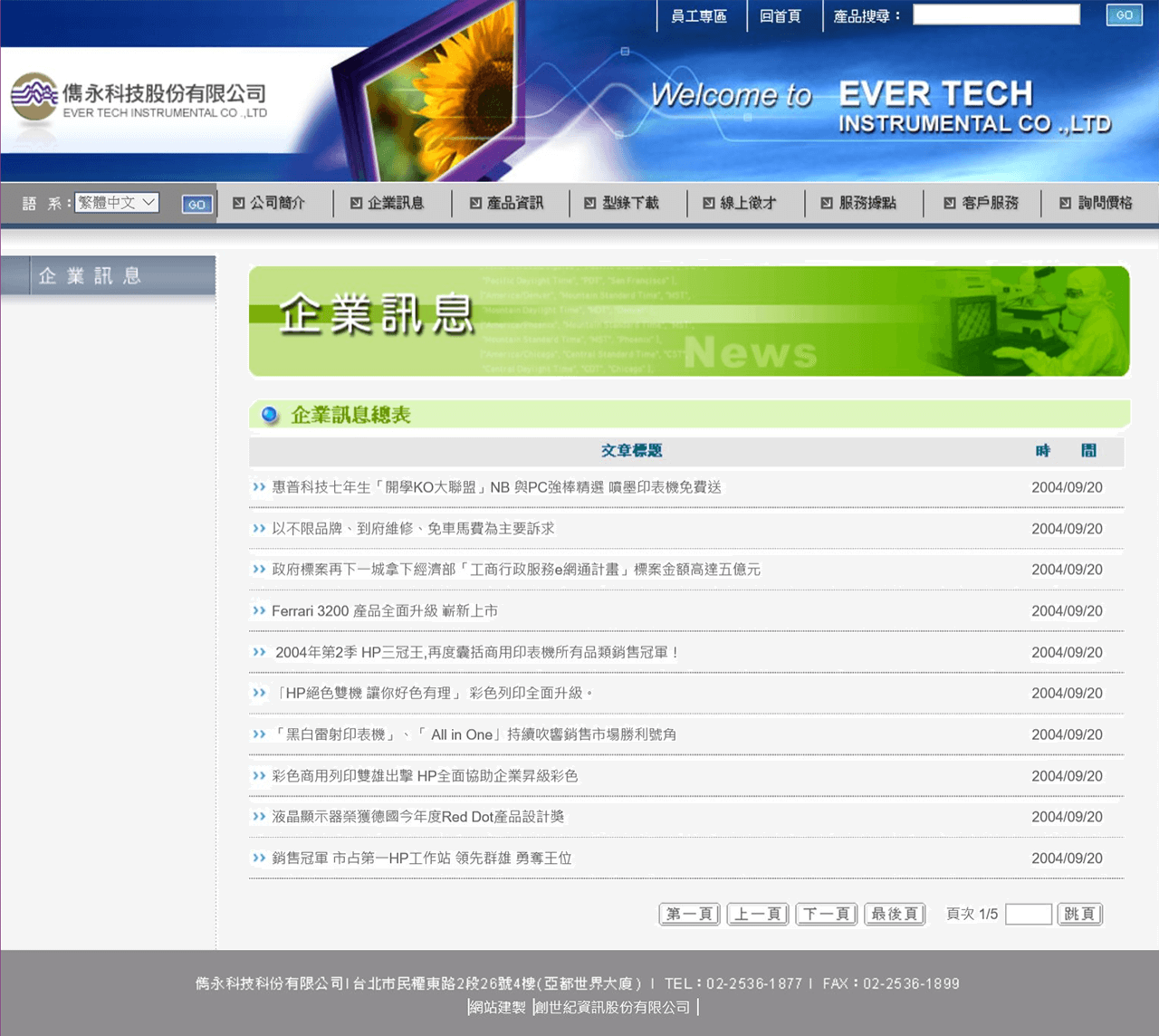The image size is (1159, 1036).
Task: Click arrow icon beside 客戶服務 menu
Action: tap(949, 204)
